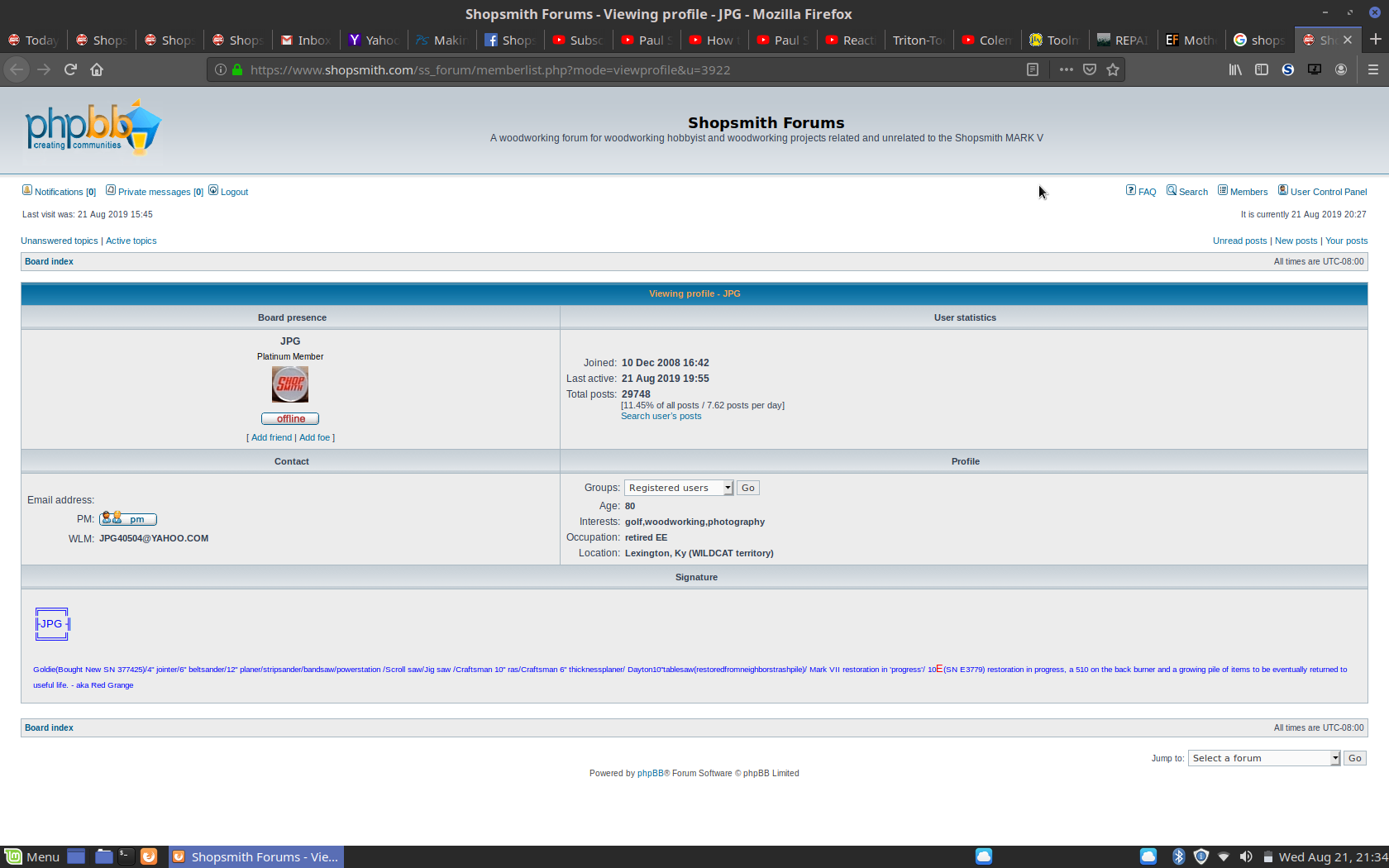
Task: Open the network tray icon
Action: click(1224, 856)
